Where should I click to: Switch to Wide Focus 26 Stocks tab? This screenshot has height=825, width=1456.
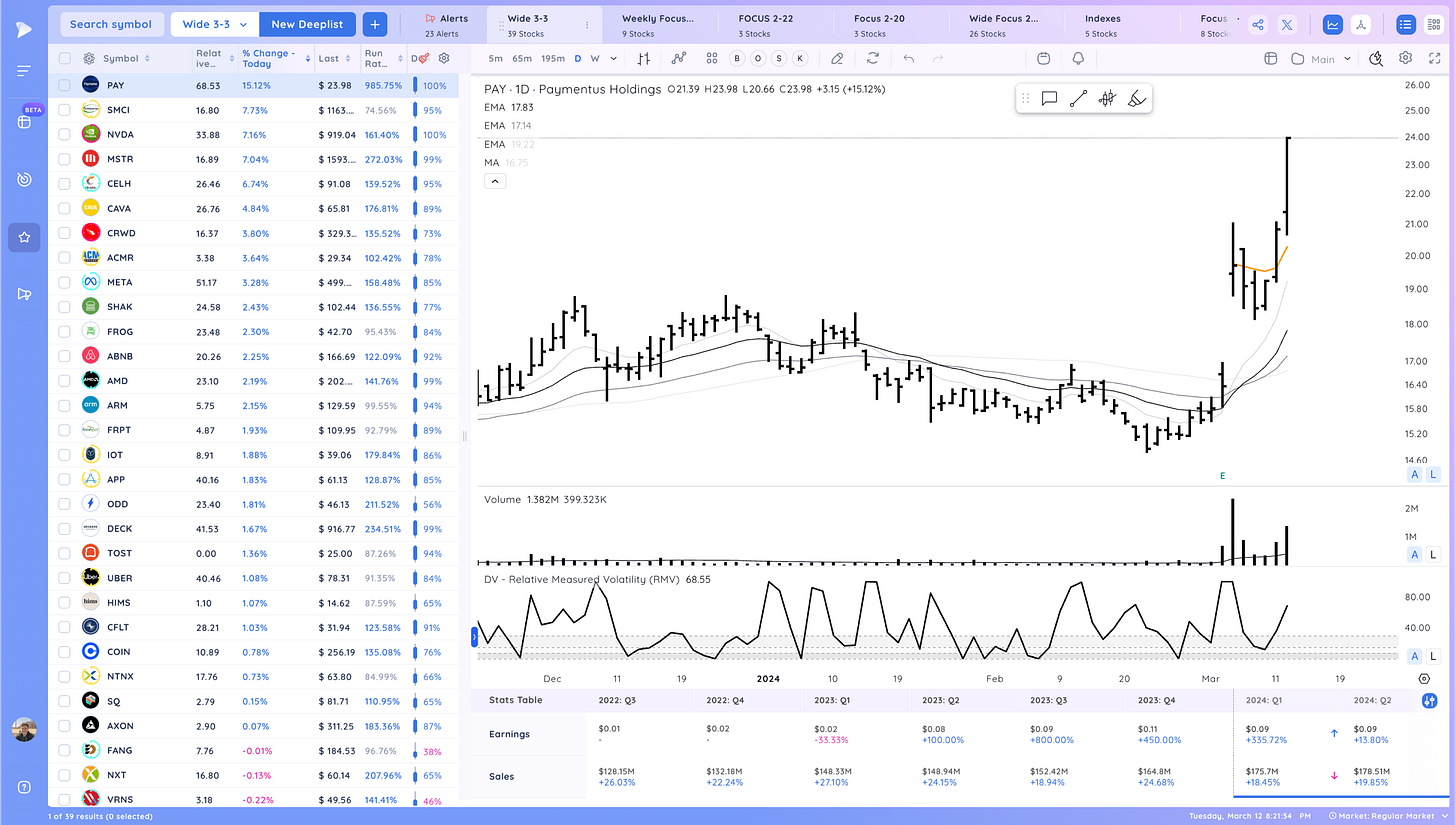click(x=1006, y=25)
